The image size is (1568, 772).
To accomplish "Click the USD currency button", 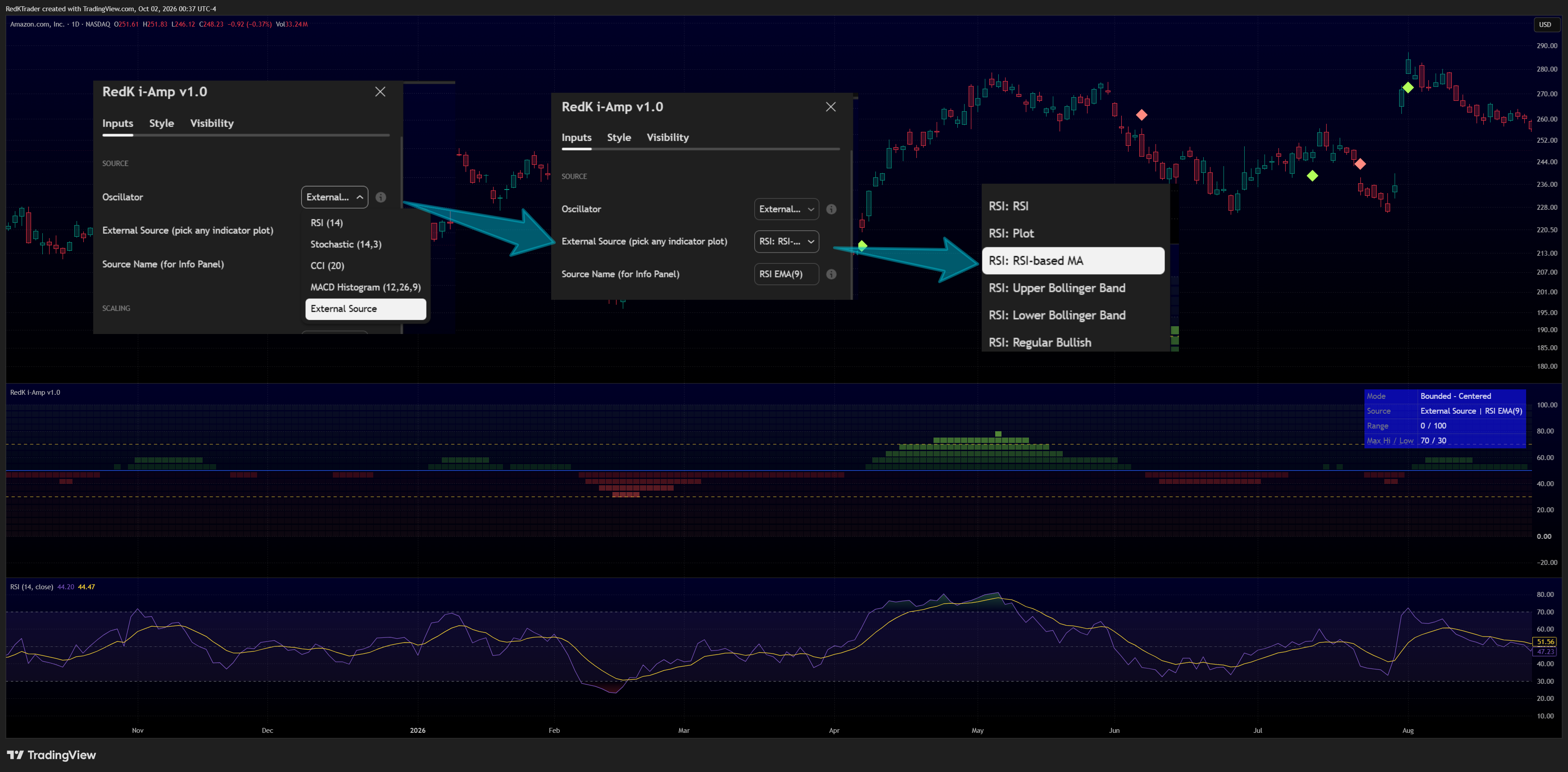I will [1545, 24].
